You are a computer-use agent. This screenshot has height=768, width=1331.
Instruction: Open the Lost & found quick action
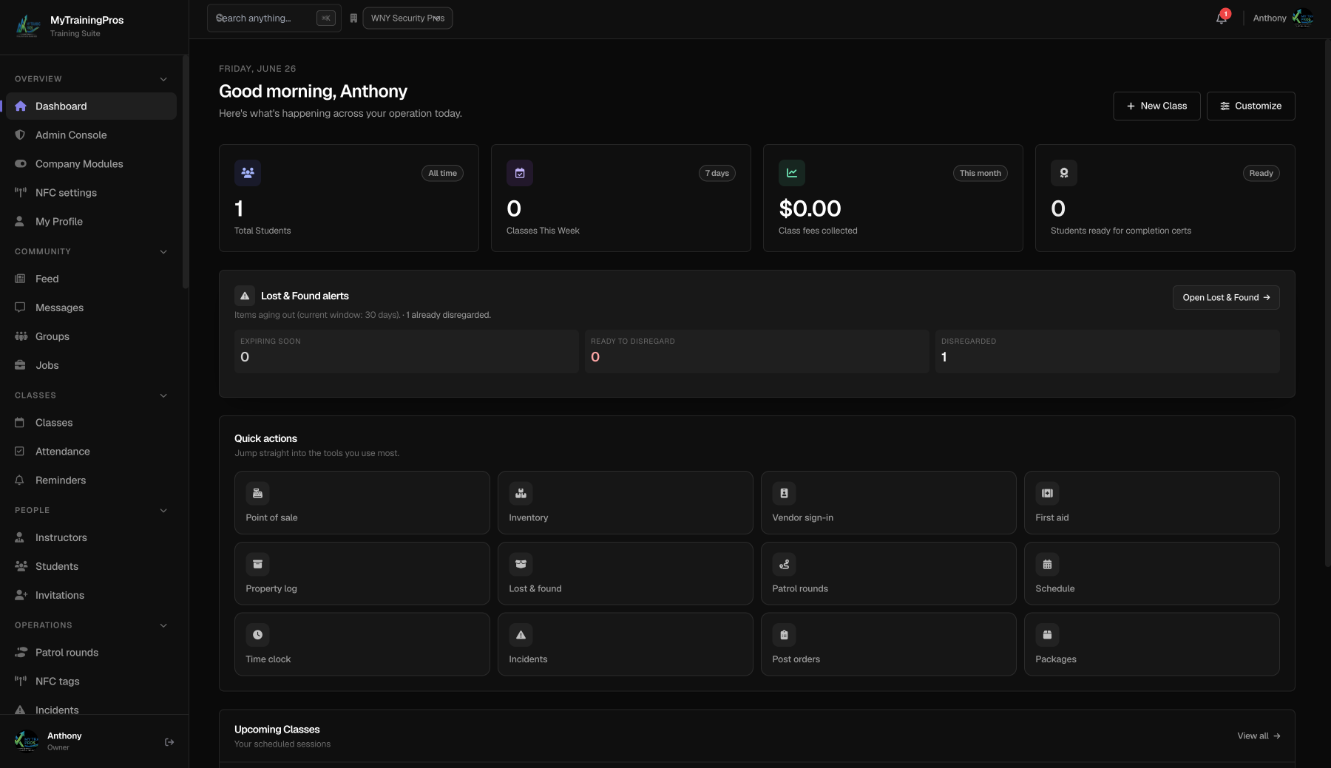pyautogui.click(x=625, y=574)
